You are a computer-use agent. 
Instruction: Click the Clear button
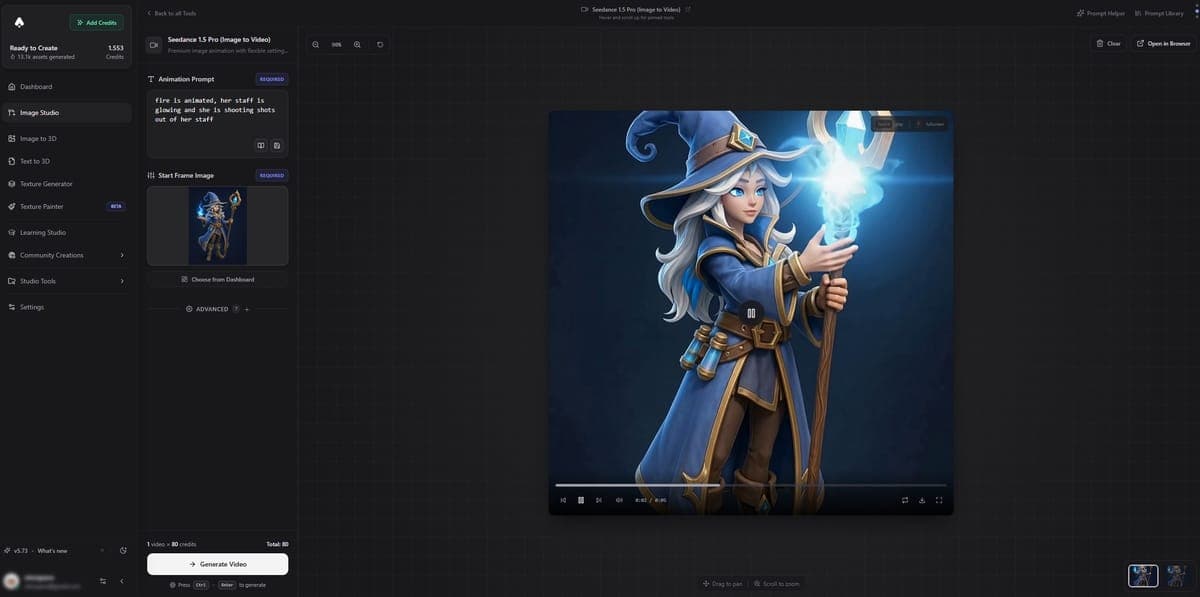pyautogui.click(x=1108, y=44)
